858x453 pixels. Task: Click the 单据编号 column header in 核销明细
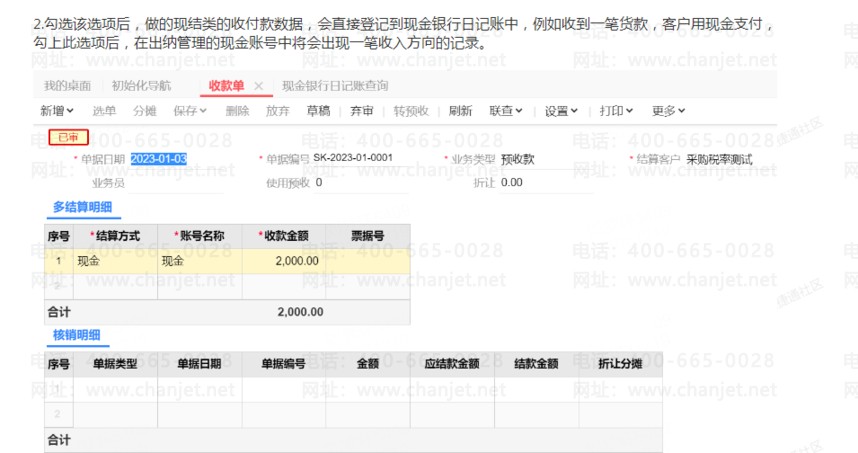tap(283, 364)
